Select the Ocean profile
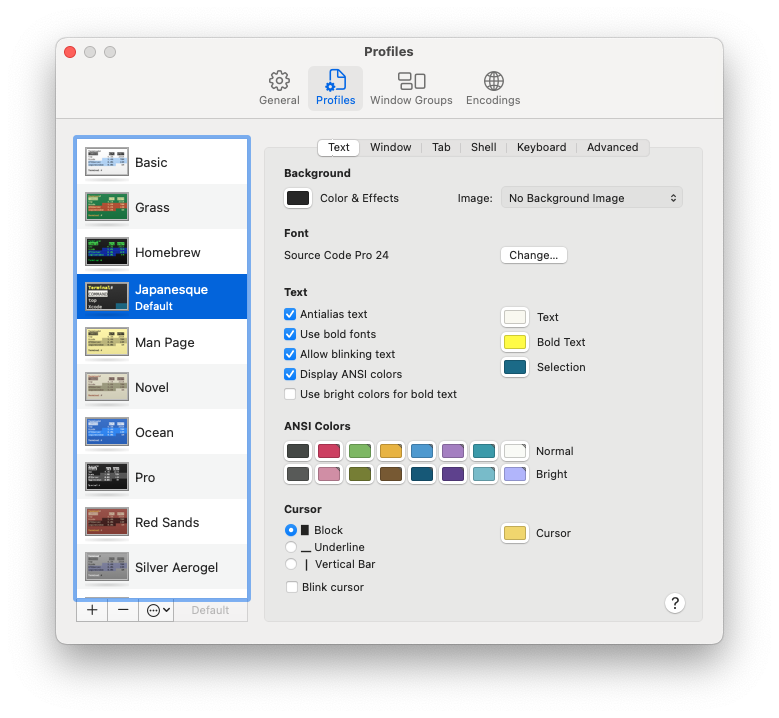 click(162, 432)
